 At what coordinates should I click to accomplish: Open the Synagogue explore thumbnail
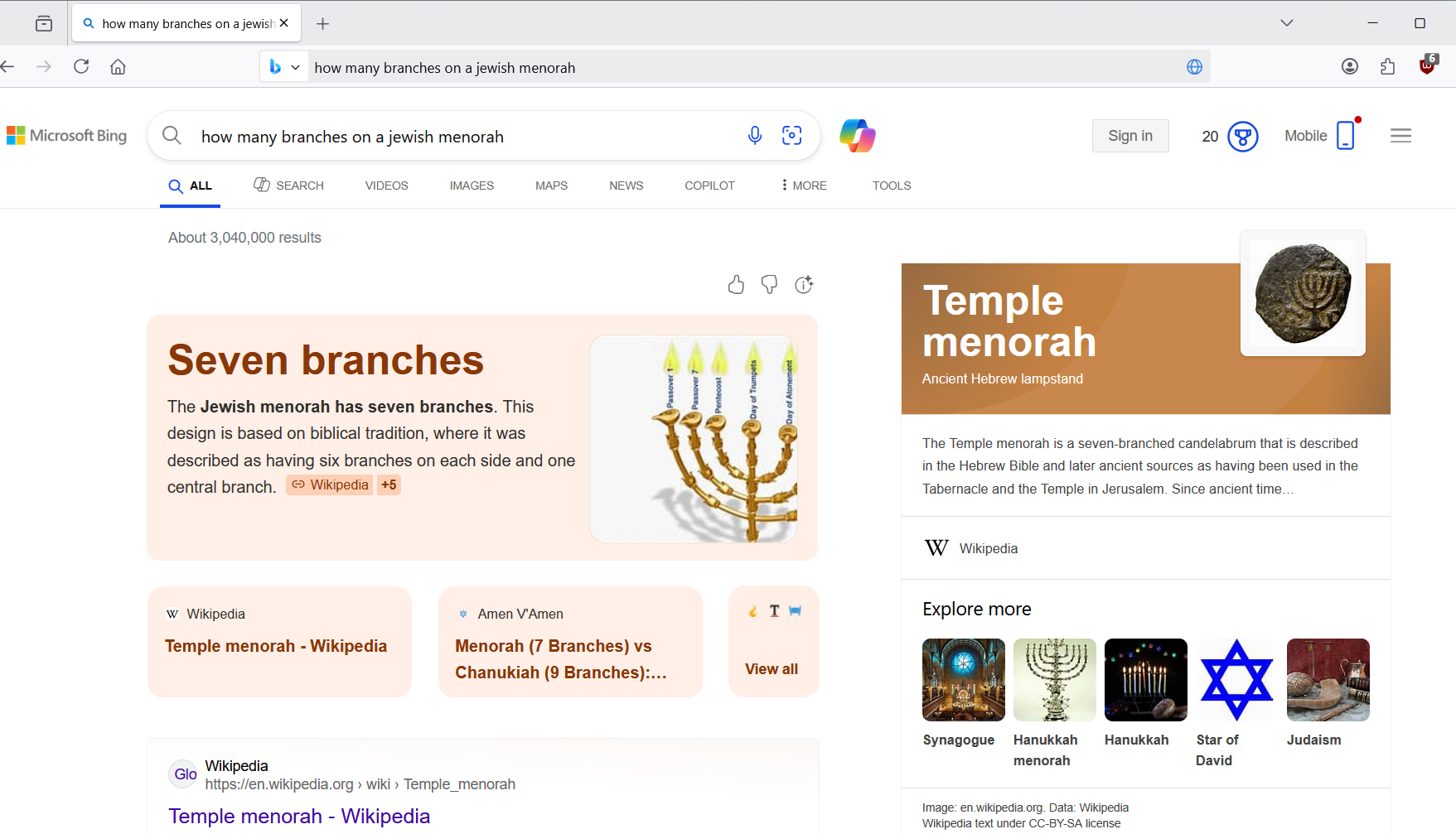pyautogui.click(x=964, y=680)
